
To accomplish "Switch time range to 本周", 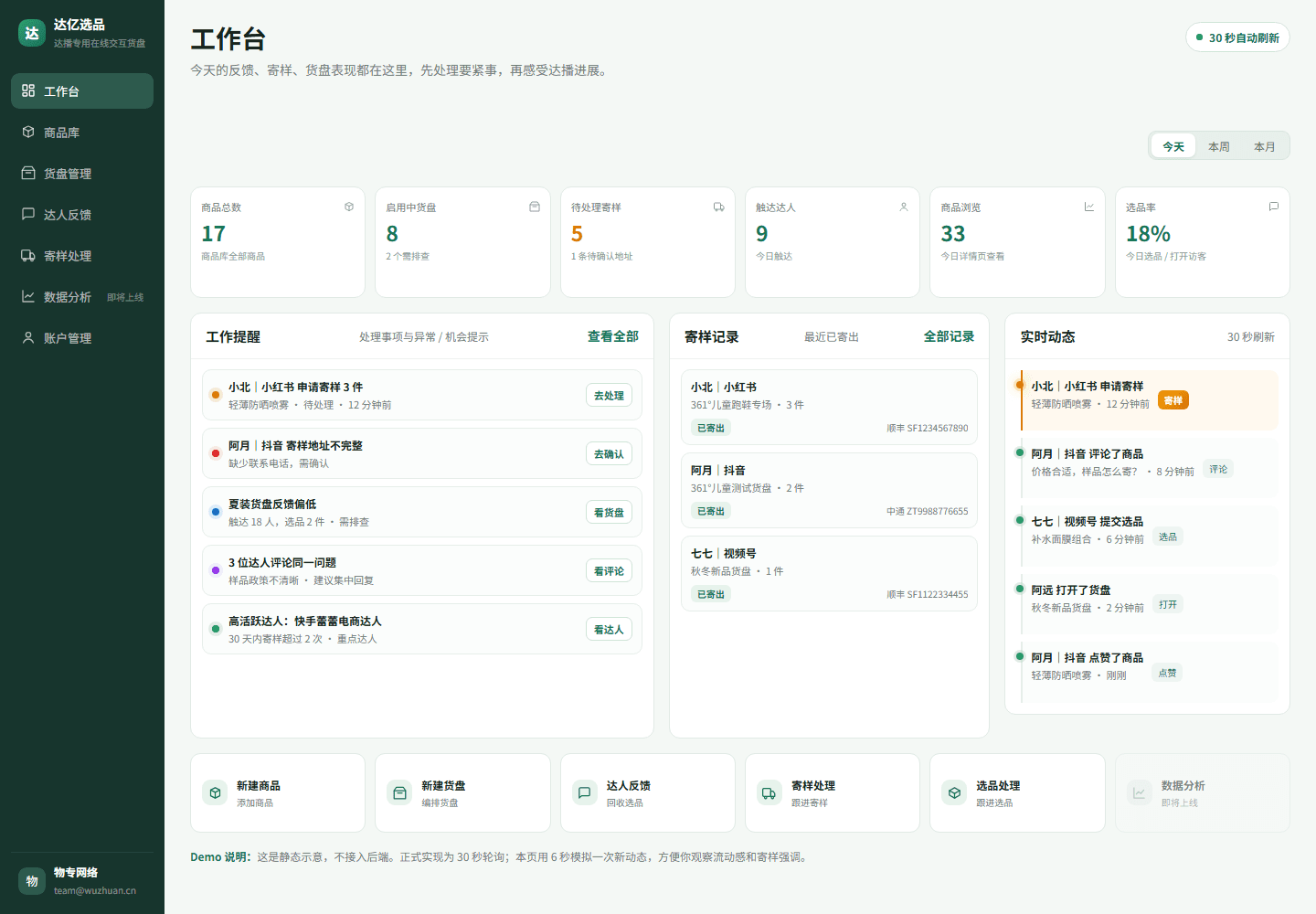I will [1219, 146].
